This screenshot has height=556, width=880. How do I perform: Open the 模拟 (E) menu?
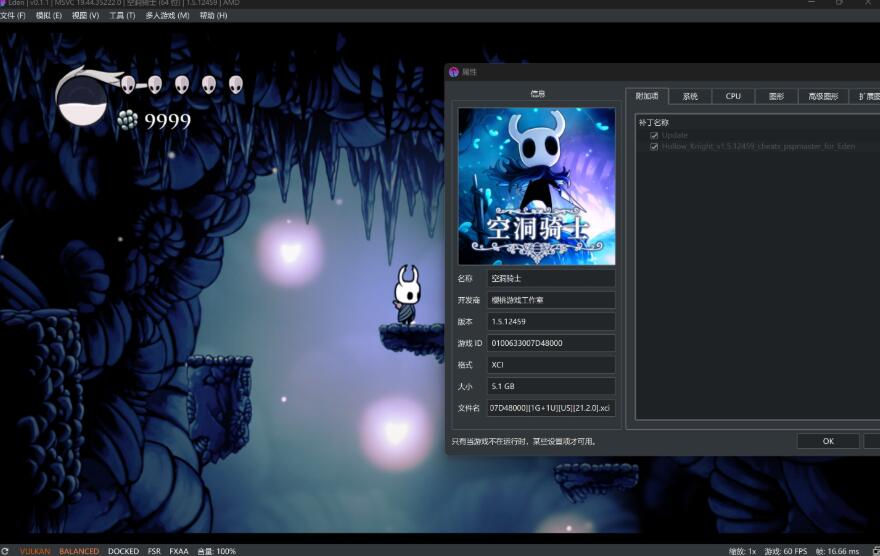pos(48,15)
